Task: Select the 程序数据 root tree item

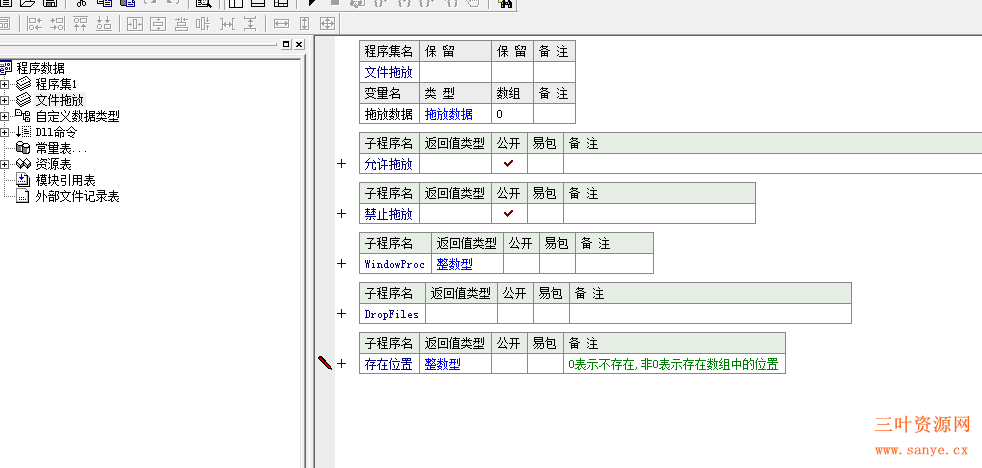Action: 40,68
